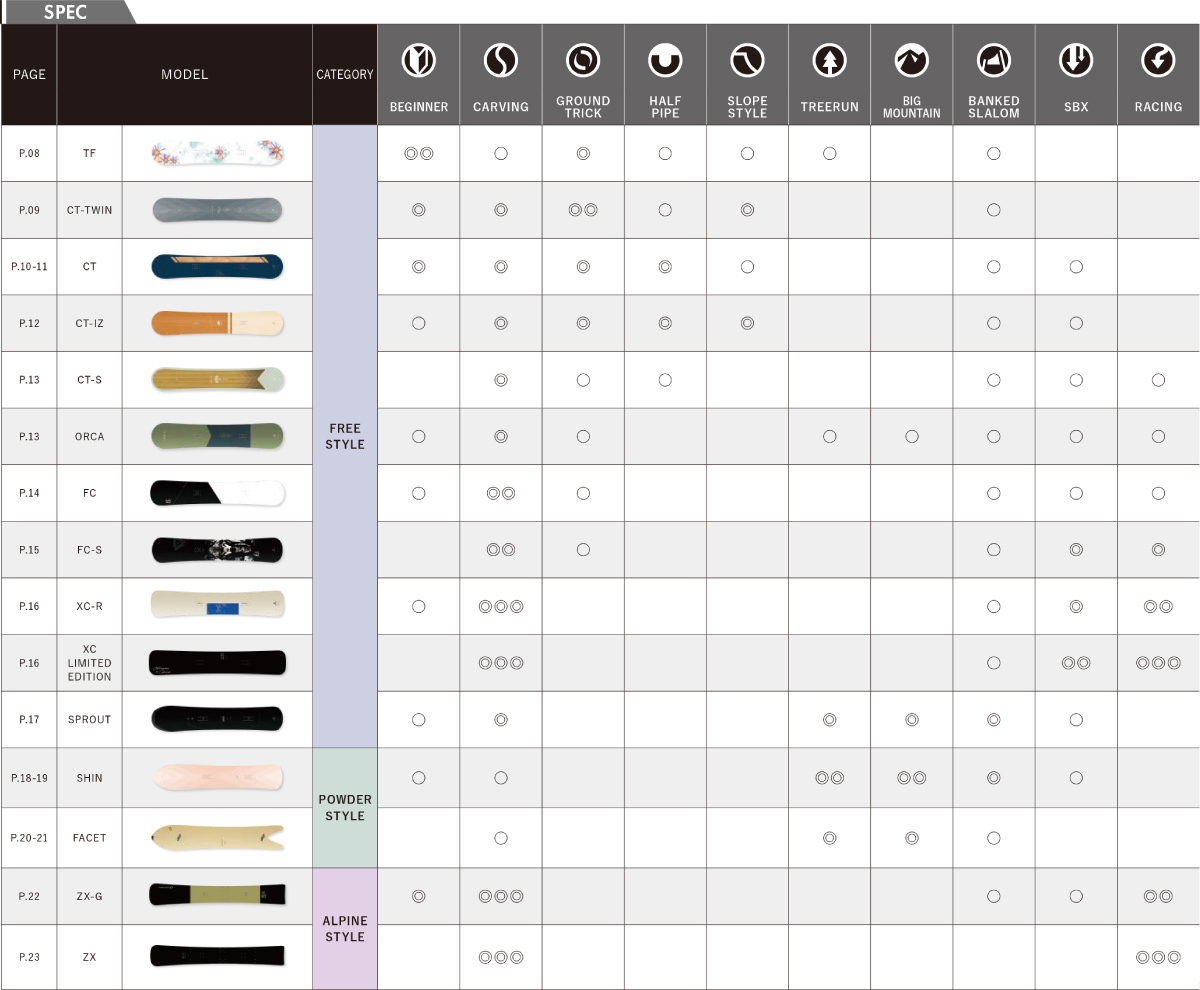This screenshot has width=1200, height=990.
Task: Click the CT-IZ orange snowboard thumbnail
Action: tap(217, 323)
